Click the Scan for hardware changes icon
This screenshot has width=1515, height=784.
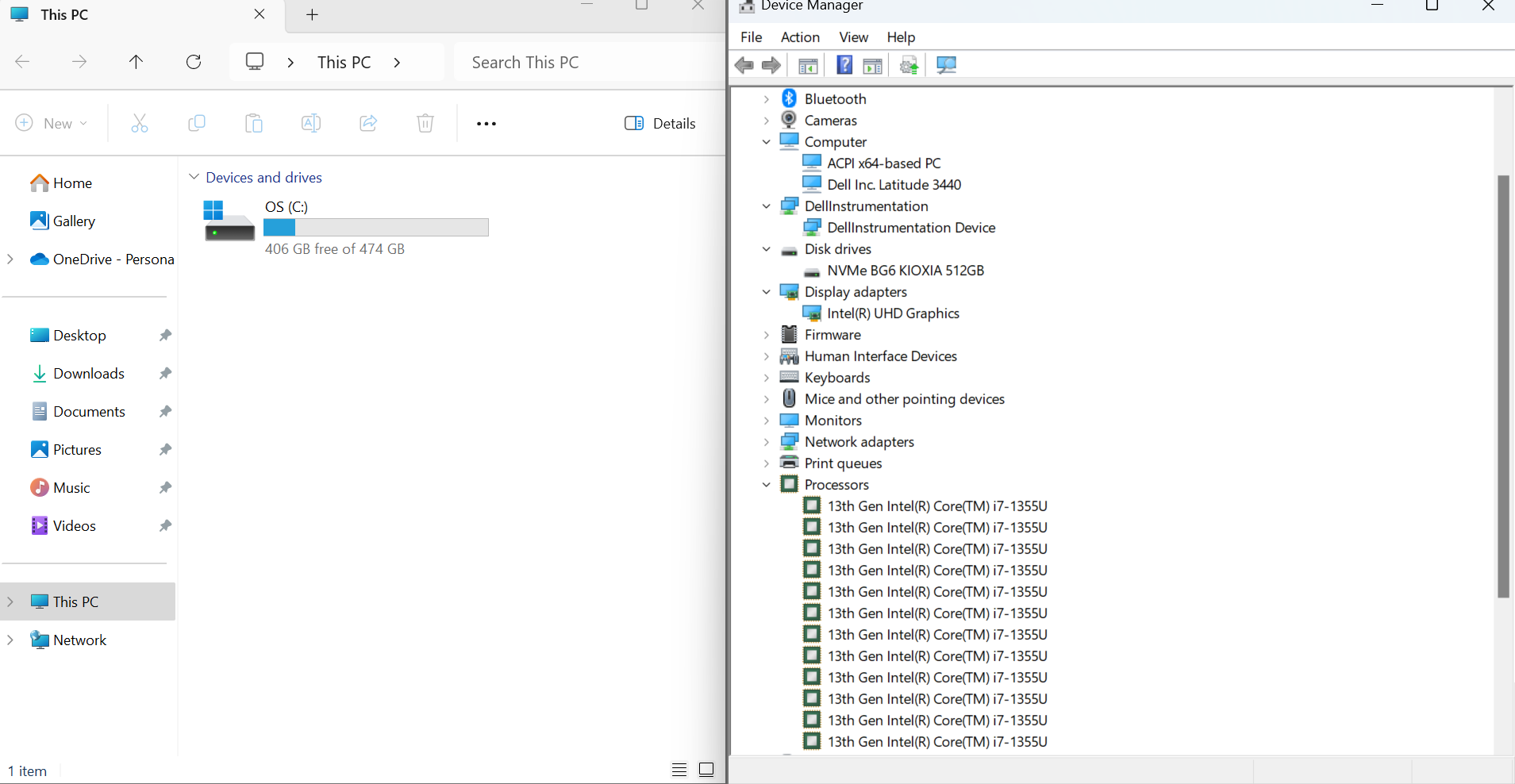pyautogui.click(x=946, y=65)
